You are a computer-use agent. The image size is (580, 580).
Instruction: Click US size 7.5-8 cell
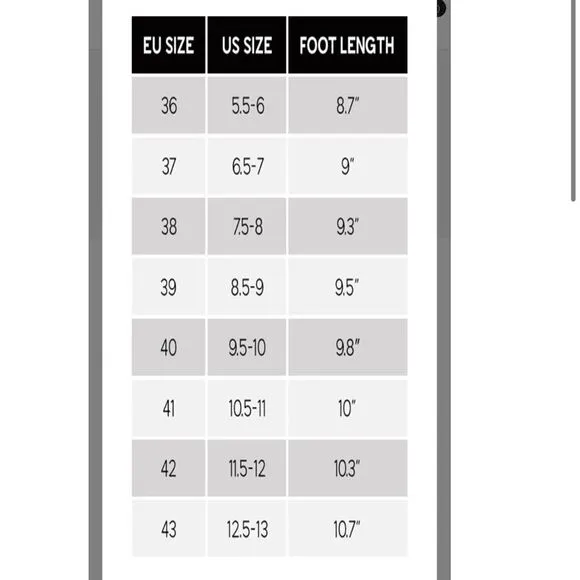point(247,226)
